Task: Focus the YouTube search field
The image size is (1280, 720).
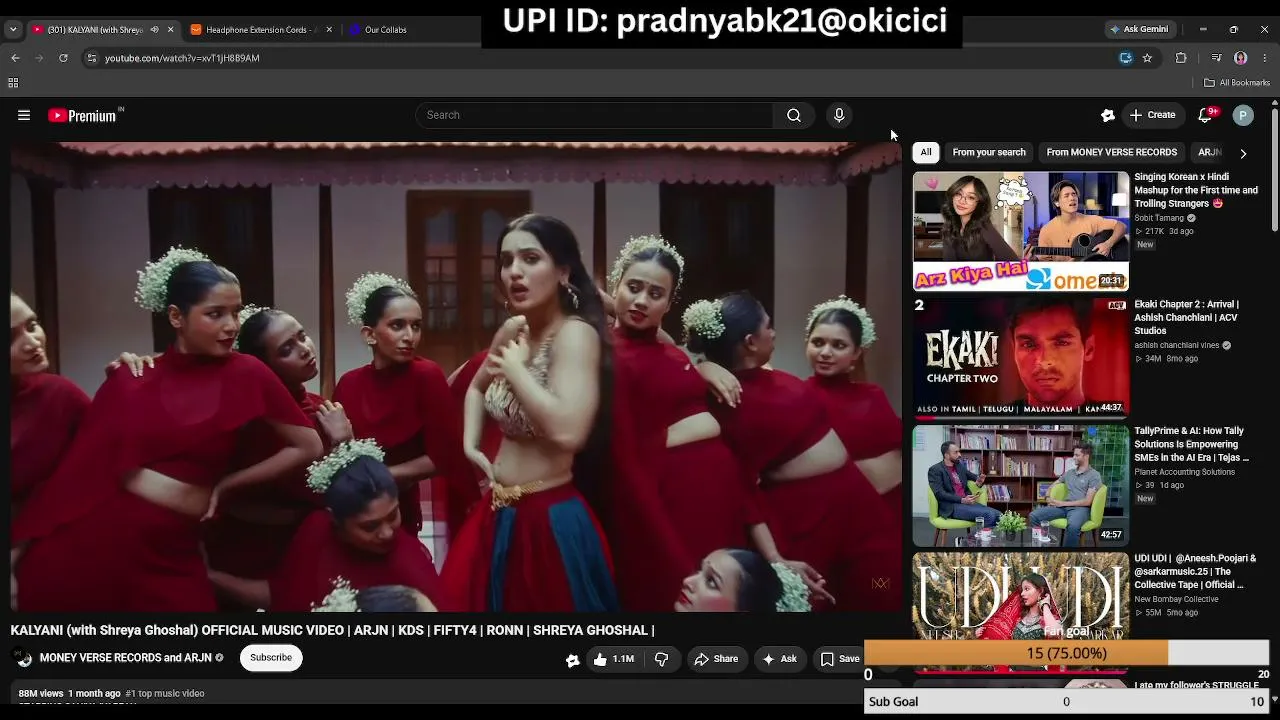Action: point(594,115)
